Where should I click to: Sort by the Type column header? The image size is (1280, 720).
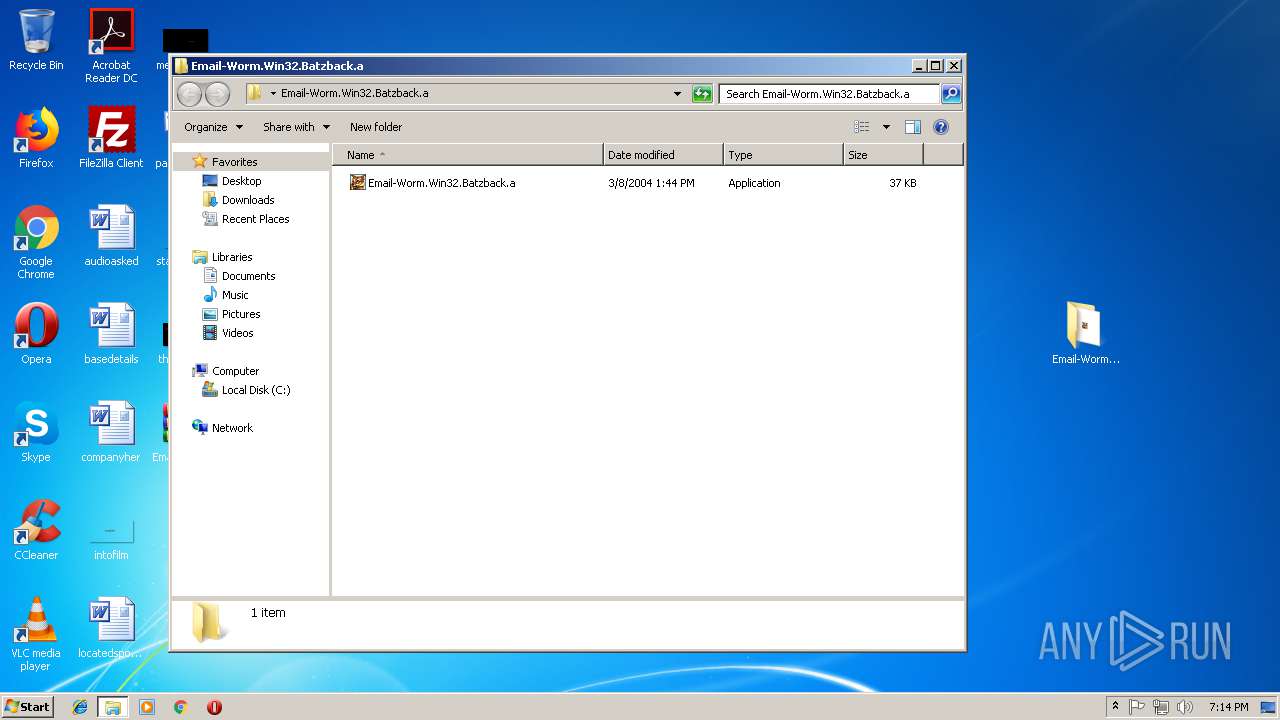783,155
